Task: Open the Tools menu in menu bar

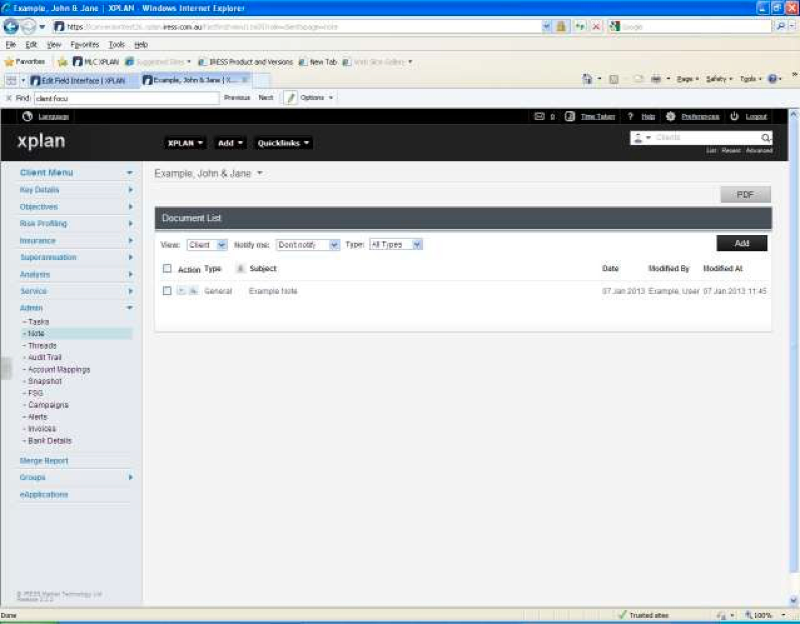Action: 117,45
